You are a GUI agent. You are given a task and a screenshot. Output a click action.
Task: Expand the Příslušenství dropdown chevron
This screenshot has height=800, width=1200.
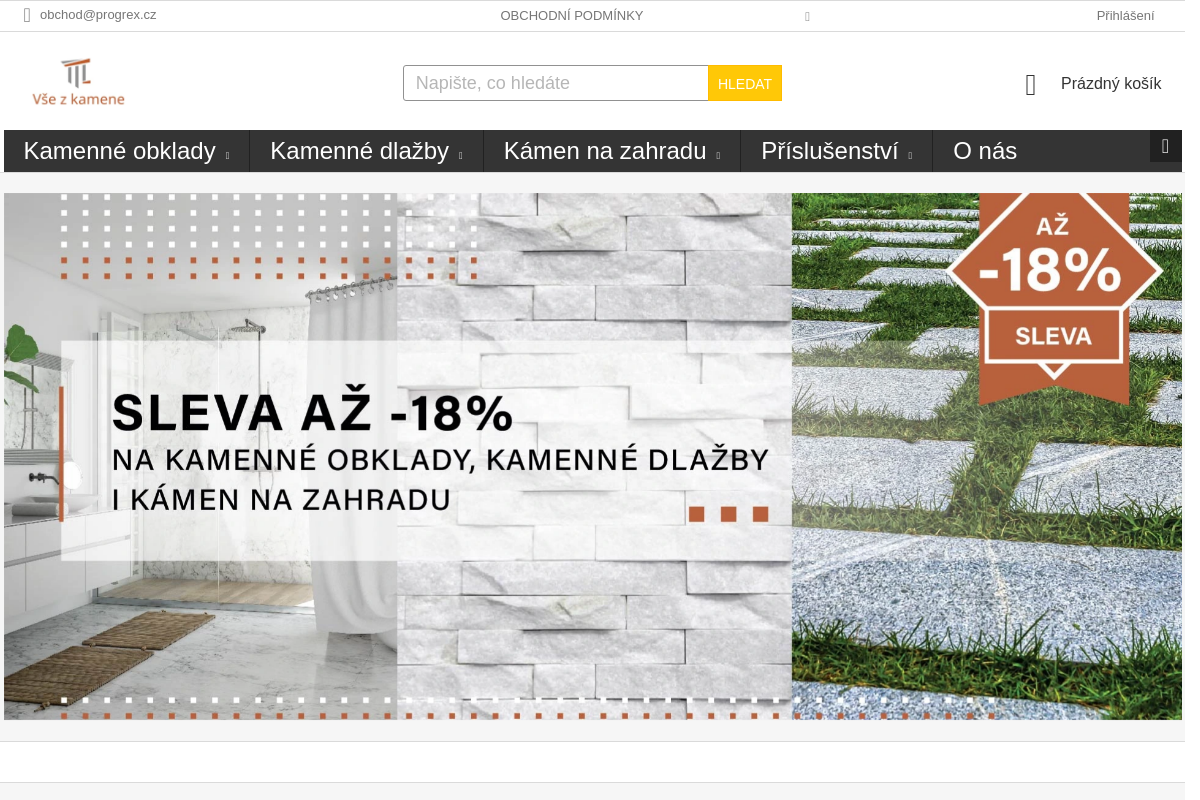click(910, 155)
